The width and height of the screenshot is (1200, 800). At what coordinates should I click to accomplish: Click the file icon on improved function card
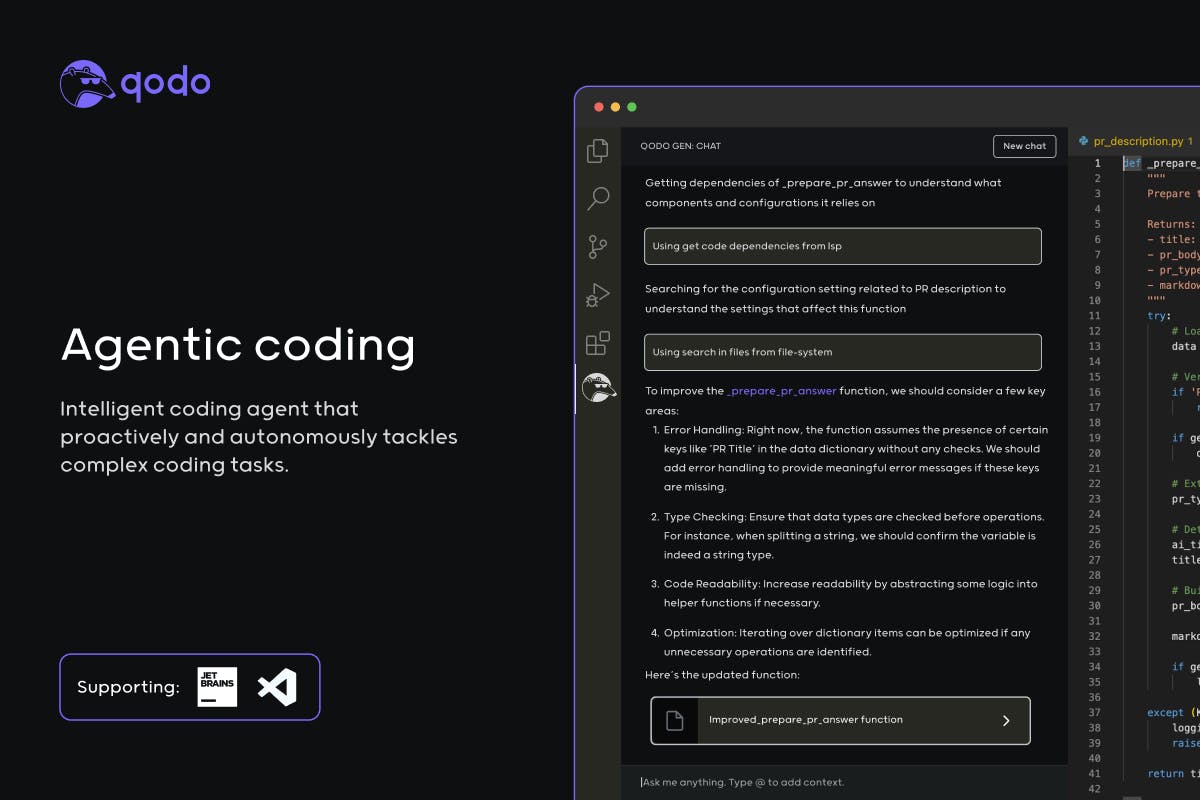(x=675, y=720)
